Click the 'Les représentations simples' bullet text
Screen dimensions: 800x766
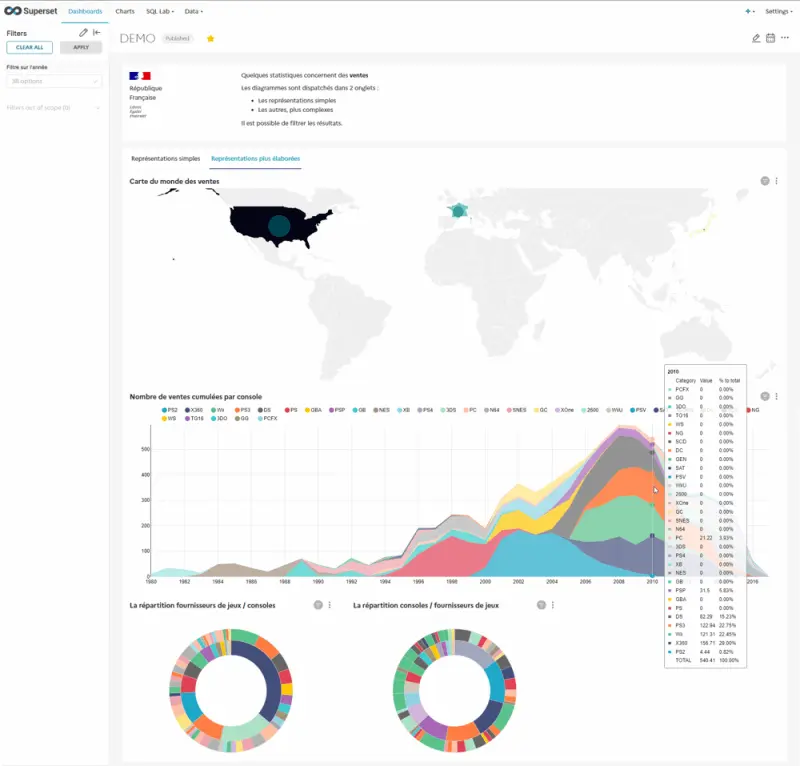pos(297,101)
